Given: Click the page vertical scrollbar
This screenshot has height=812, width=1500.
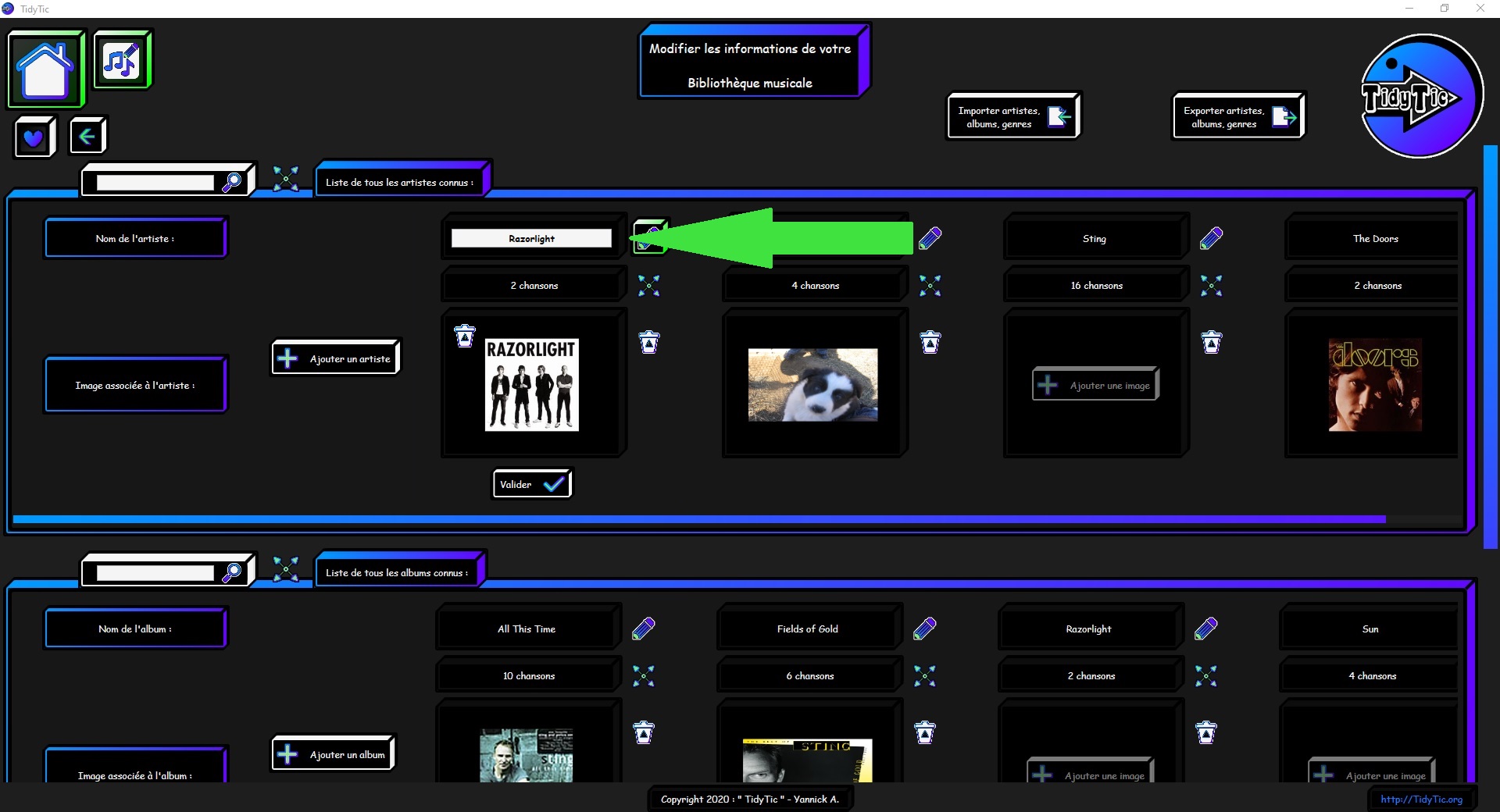Looking at the screenshot, I should click(x=1490, y=347).
